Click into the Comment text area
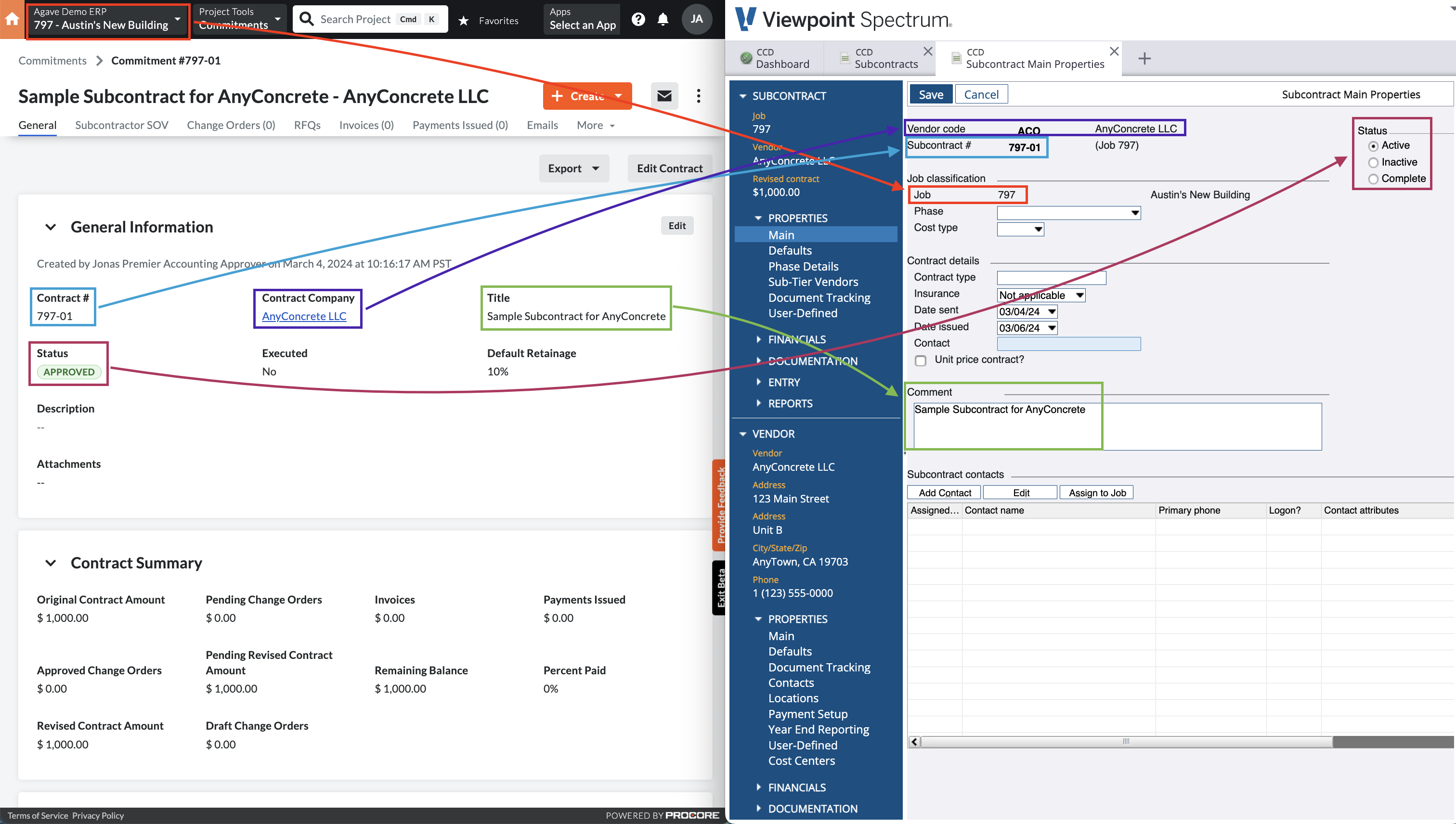The height and width of the screenshot is (824, 1456). [1117, 426]
